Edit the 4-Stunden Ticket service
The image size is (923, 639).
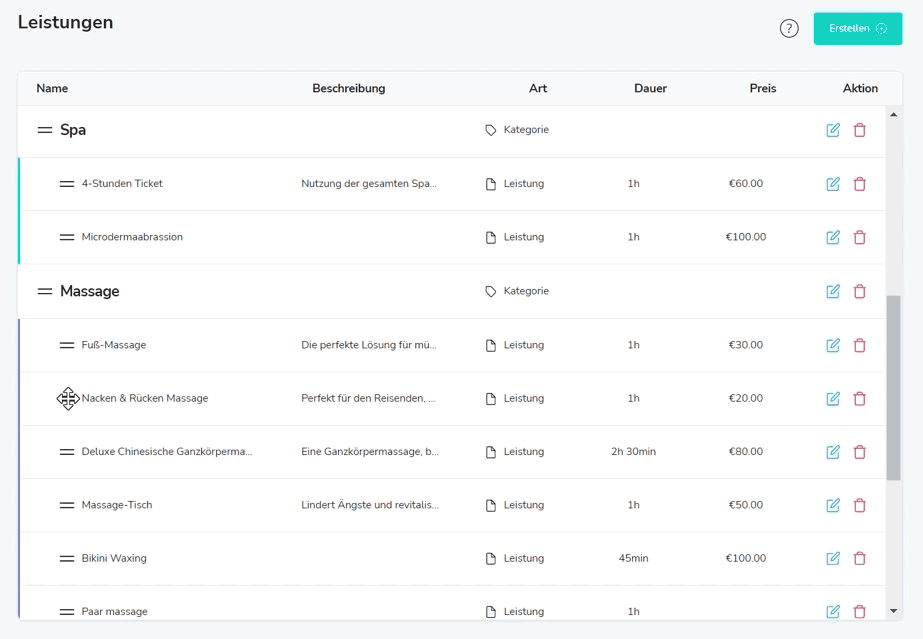pyautogui.click(x=833, y=184)
